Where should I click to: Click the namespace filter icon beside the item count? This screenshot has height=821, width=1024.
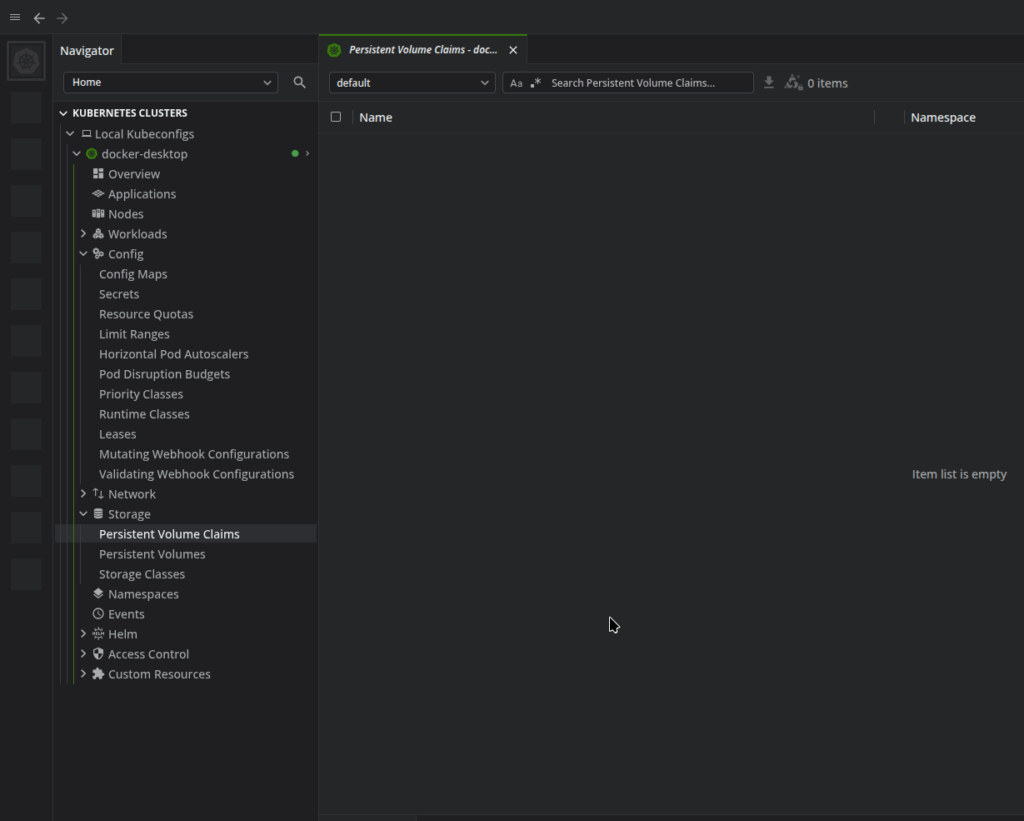(x=792, y=83)
